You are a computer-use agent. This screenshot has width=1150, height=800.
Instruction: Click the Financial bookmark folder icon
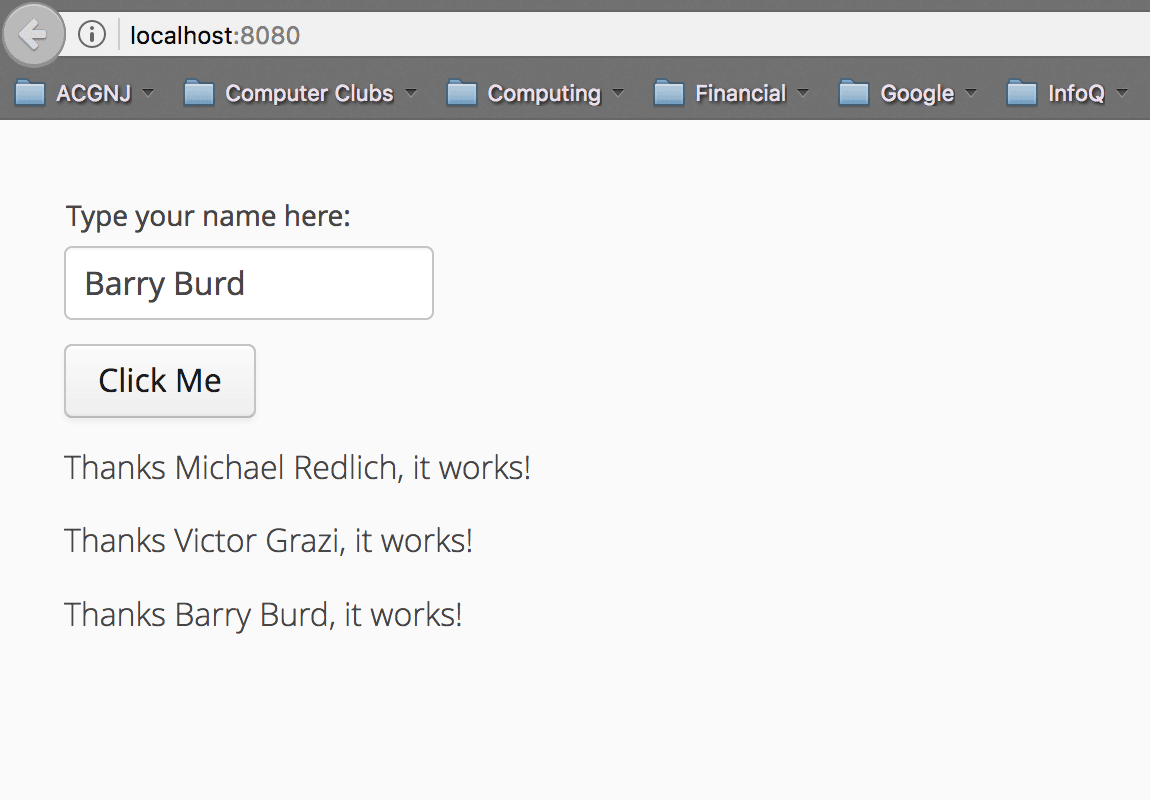pos(669,93)
